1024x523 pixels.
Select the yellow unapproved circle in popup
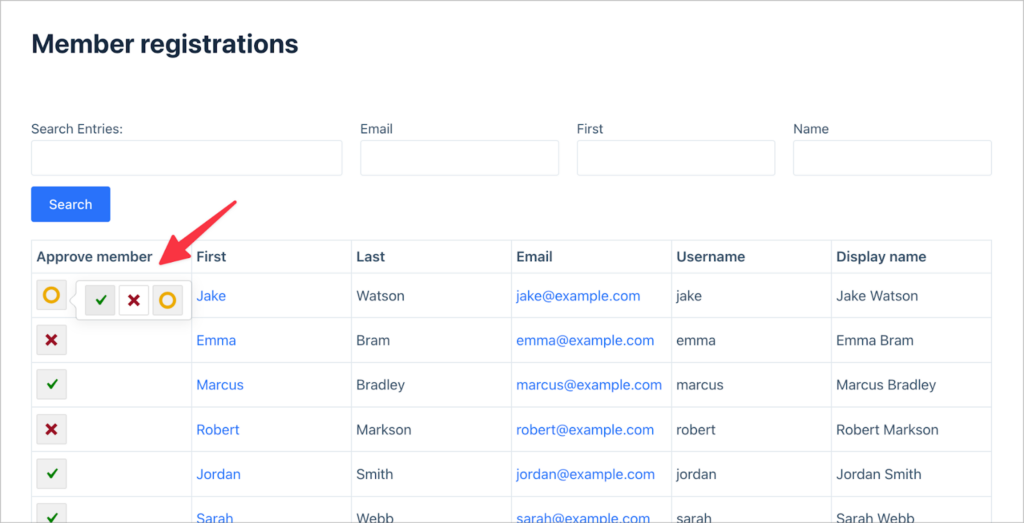click(x=168, y=300)
